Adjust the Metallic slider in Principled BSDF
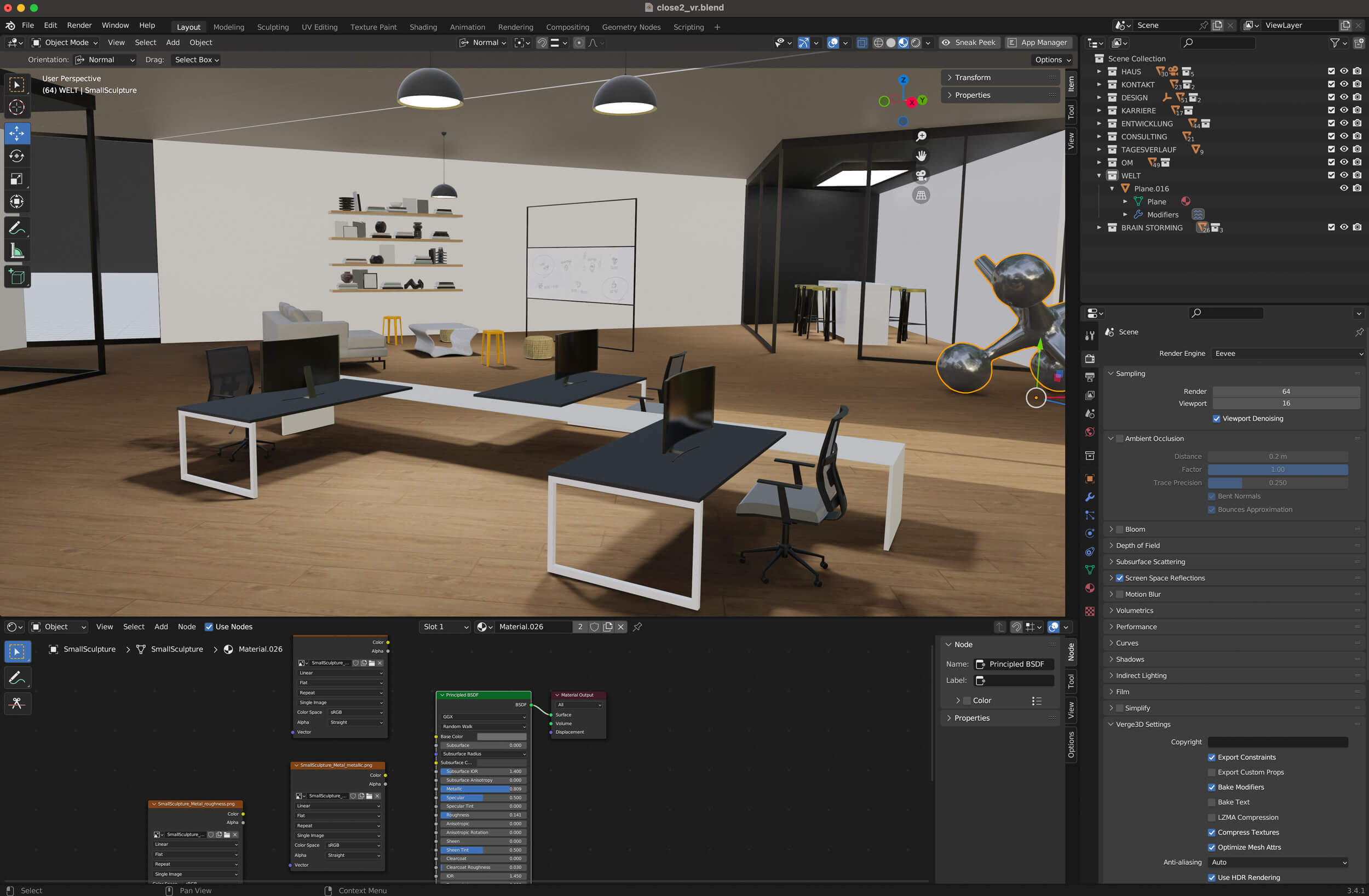This screenshot has height=896, width=1369. pyautogui.click(x=483, y=789)
